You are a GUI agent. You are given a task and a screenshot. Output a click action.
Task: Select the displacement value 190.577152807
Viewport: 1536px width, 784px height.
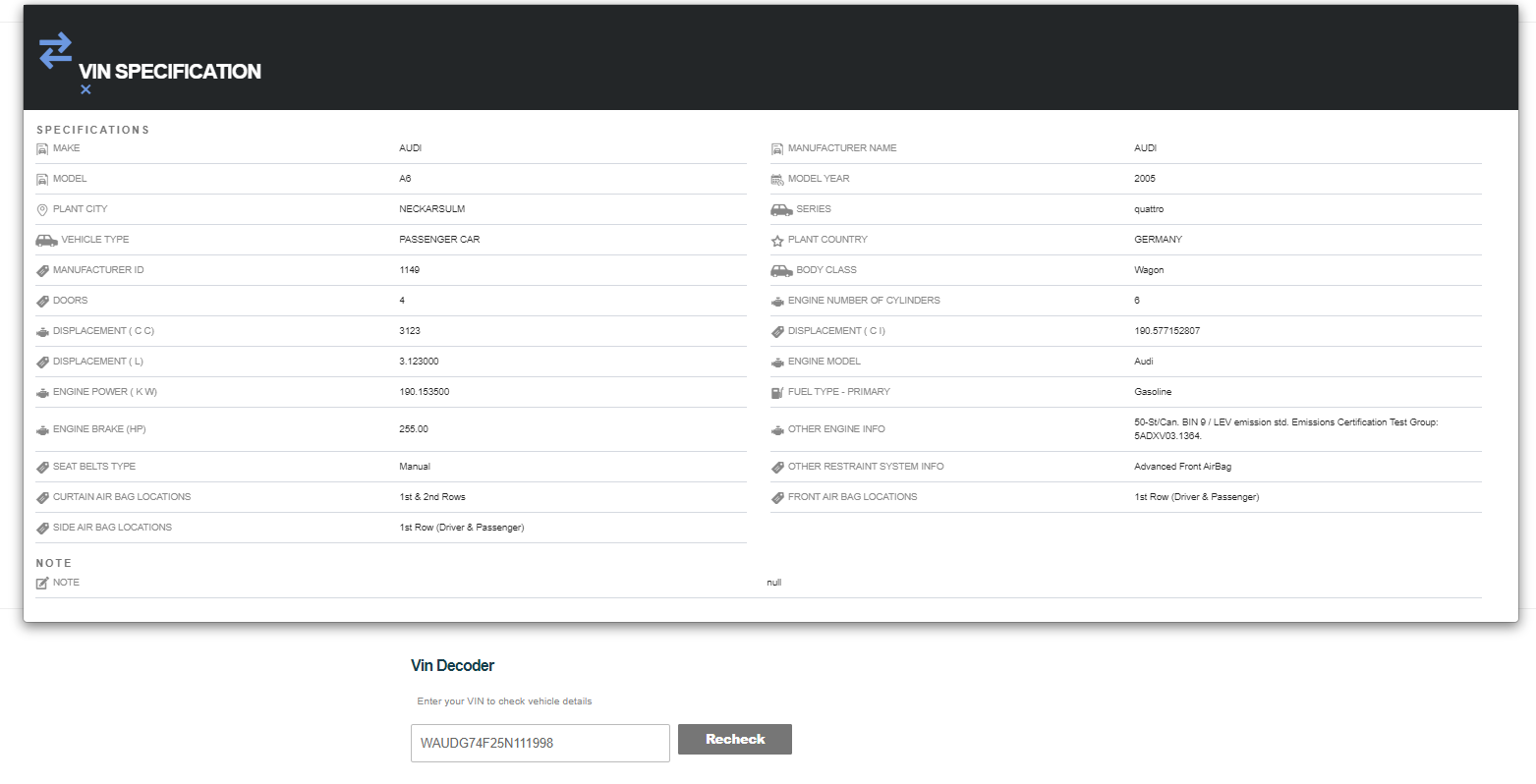1167,331
